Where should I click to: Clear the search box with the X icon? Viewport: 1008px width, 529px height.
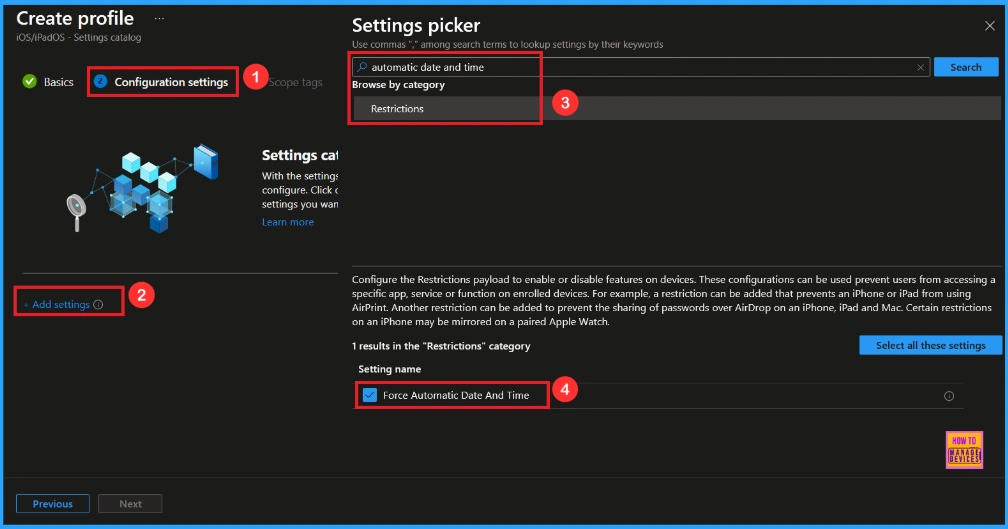[920, 67]
